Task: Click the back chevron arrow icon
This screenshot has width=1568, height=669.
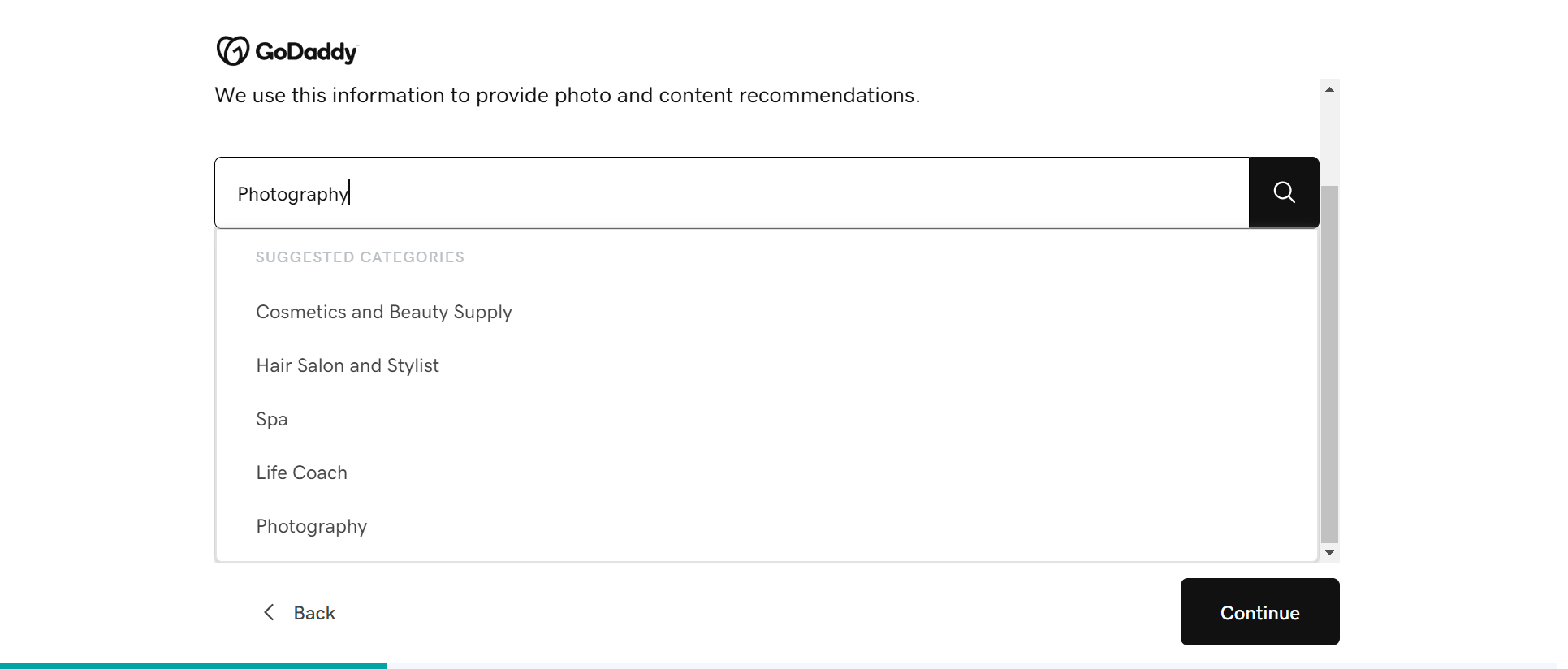Action: coord(269,612)
